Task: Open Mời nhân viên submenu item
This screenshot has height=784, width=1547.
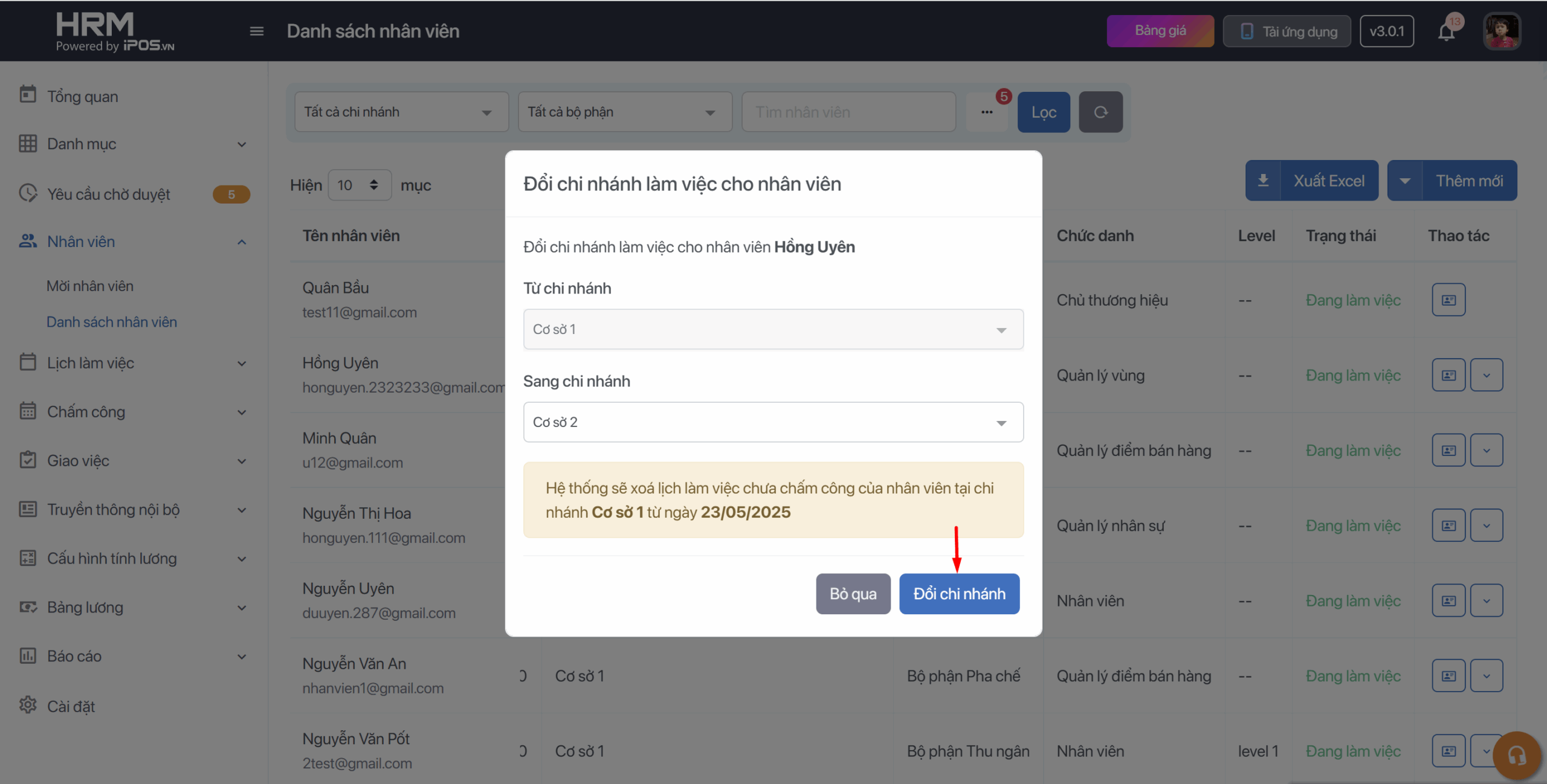Action: pyautogui.click(x=90, y=286)
